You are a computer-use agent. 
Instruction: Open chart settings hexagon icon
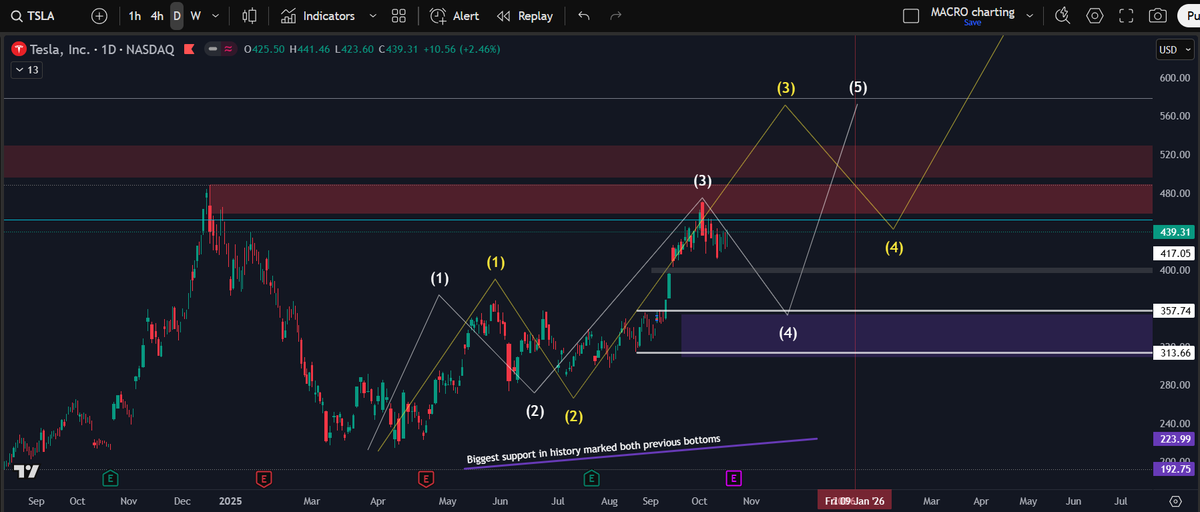point(1095,16)
